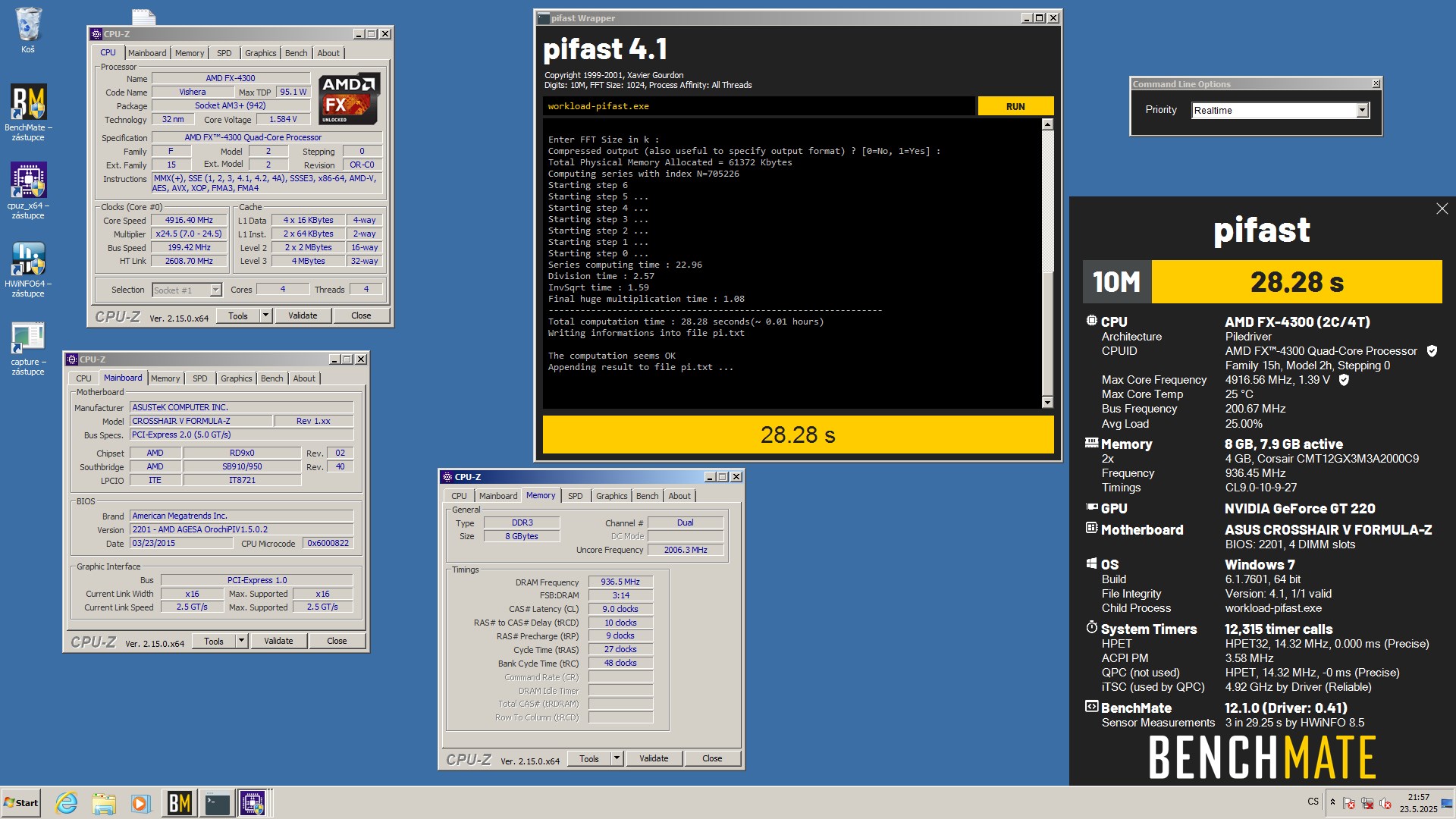Image resolution: width=1456 pixels, height=819 pixels.
Task: Click the AMD FX Unlocked processor logo
Action: pyautogui.click(x=348, y=99)
